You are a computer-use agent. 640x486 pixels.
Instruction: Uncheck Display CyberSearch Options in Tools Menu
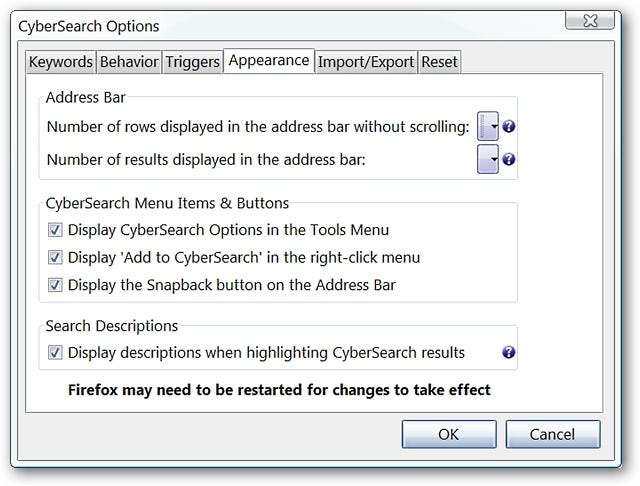point(56,230)
